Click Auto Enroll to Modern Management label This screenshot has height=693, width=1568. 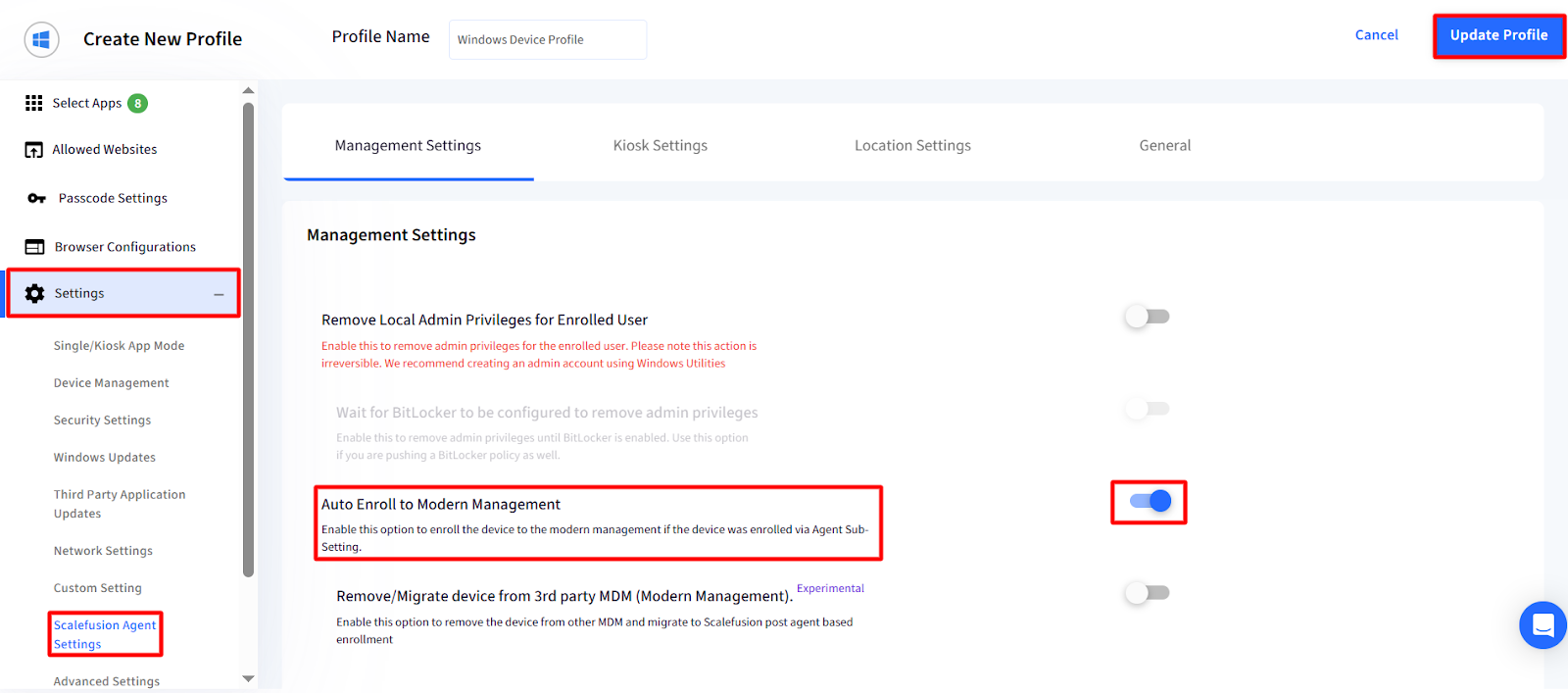[x=441, y=504]
